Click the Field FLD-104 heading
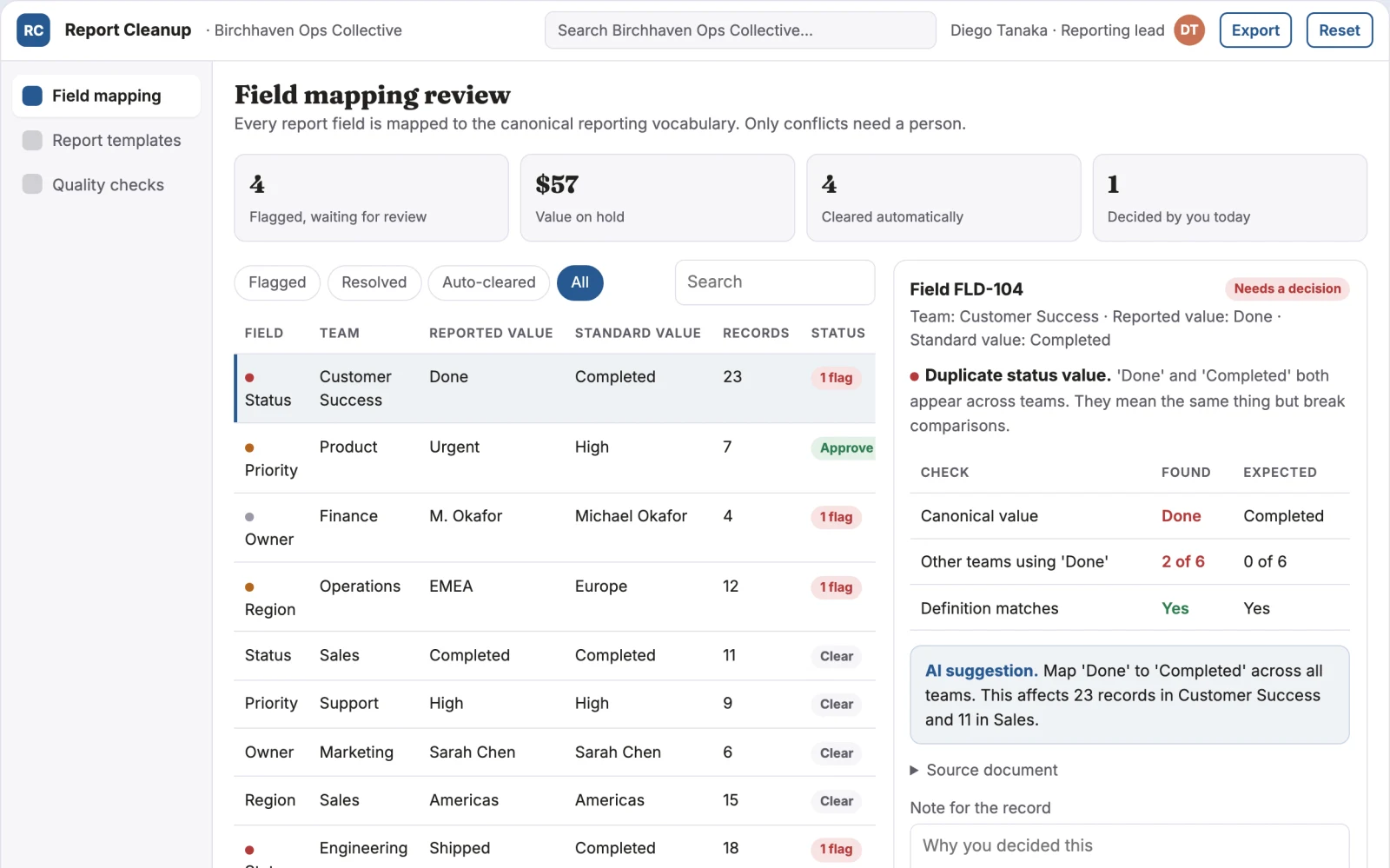This screenshot has width=1390, height=868. (x=966, y=289)
